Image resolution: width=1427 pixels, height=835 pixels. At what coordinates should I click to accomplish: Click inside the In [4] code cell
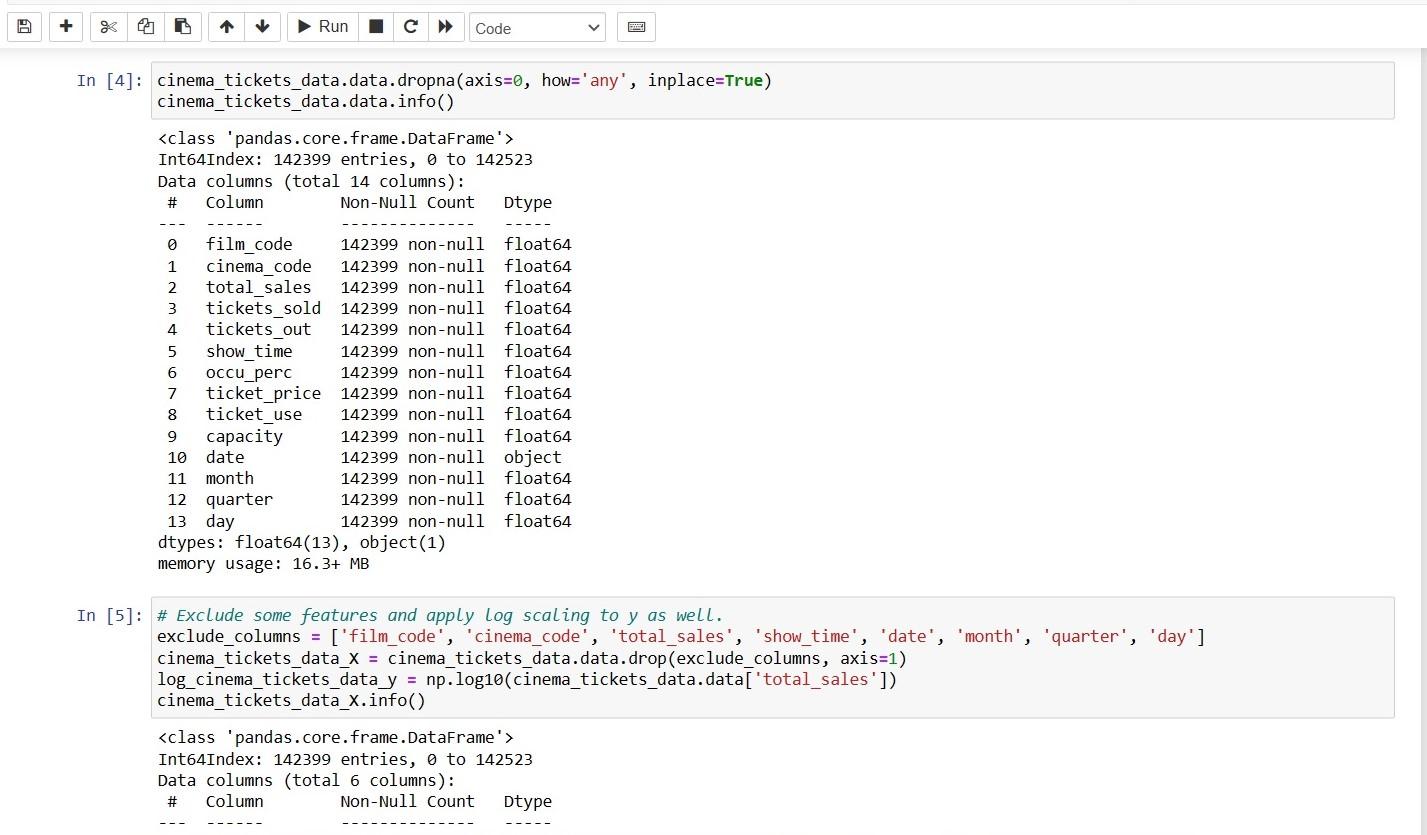click(772, 91)
